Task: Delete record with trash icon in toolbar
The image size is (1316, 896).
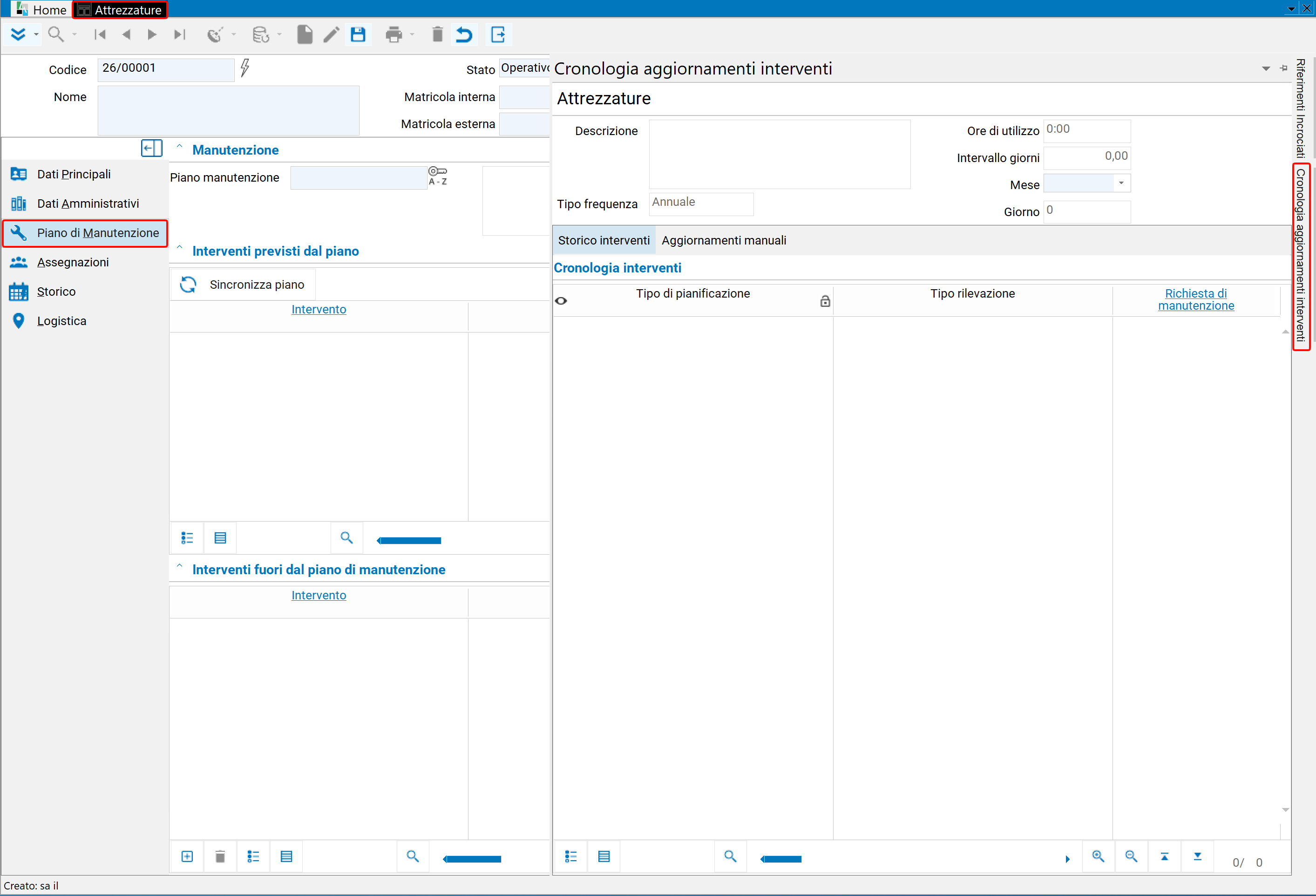Action: click(x=437, y=34)
